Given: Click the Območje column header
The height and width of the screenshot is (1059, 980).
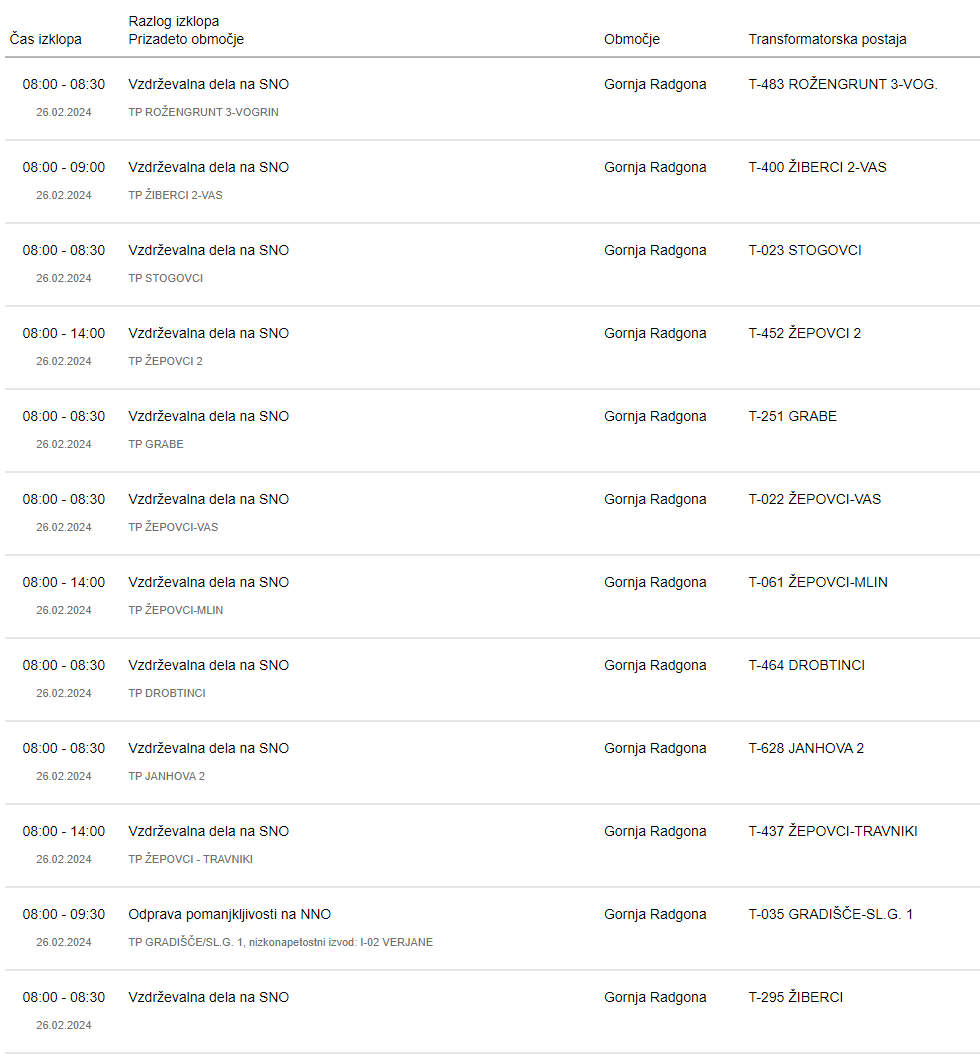Looking at the screenshot, I should point(631,39).
